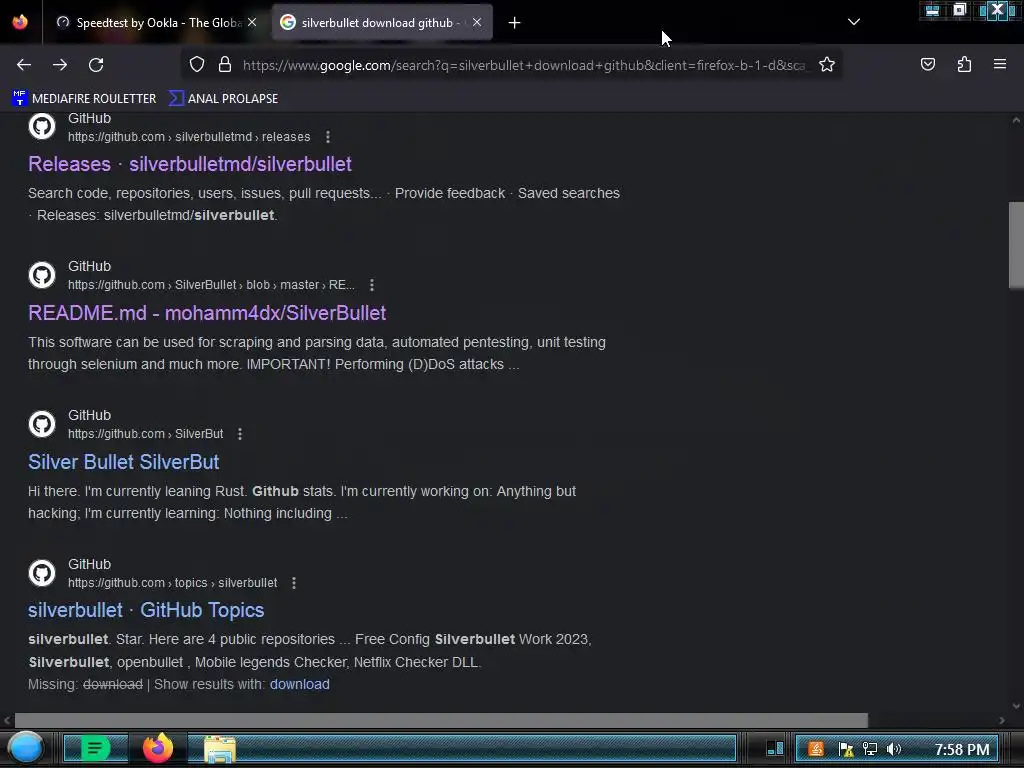1024x768 pixels.
Task: Open the network tray icon
Action: click(x=870, y=749)
